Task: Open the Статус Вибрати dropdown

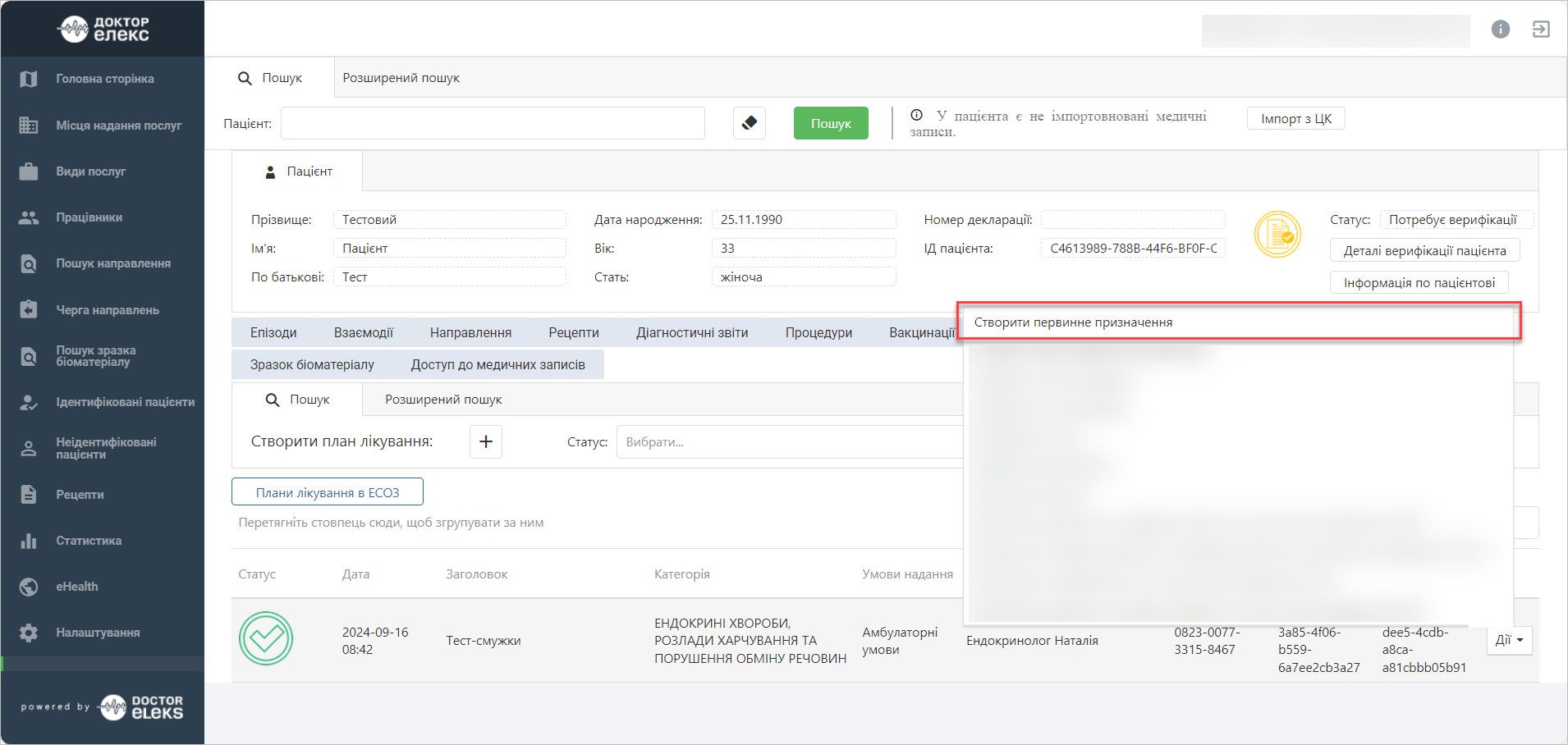Action: [x=789, y=441]
